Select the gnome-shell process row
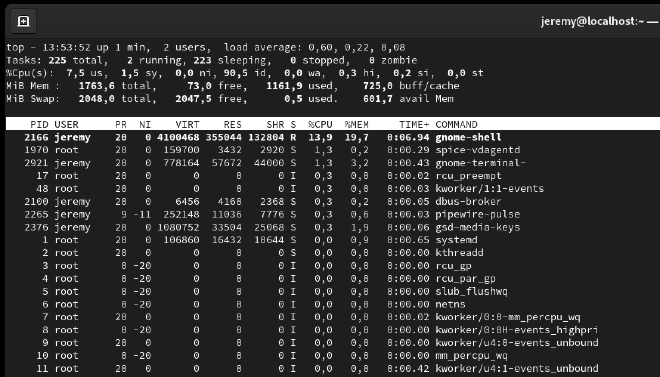Viewport: 660px width, 377px height. 333,137
